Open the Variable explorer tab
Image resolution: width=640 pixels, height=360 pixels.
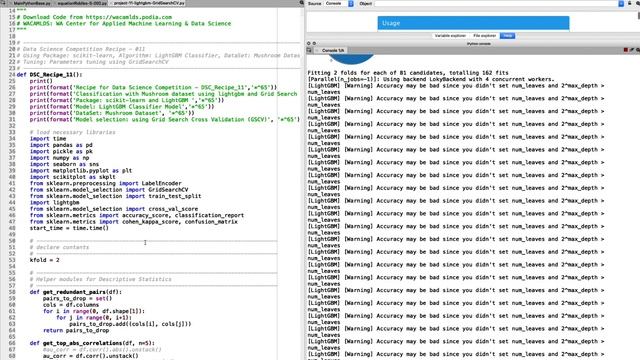(x=450, y=36)
